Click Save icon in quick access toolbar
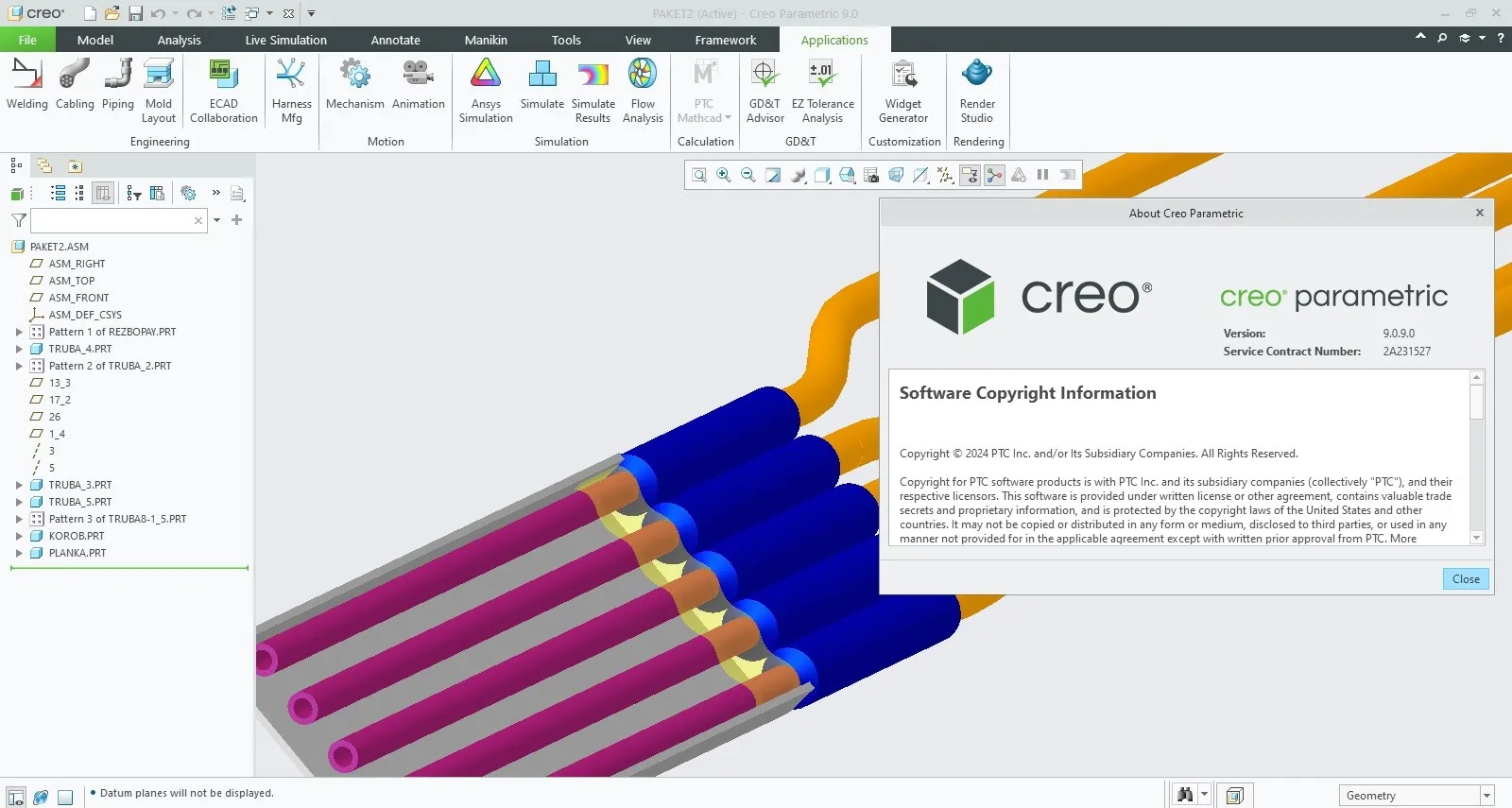Screen dimensions: 1512x808 [135, 13]
